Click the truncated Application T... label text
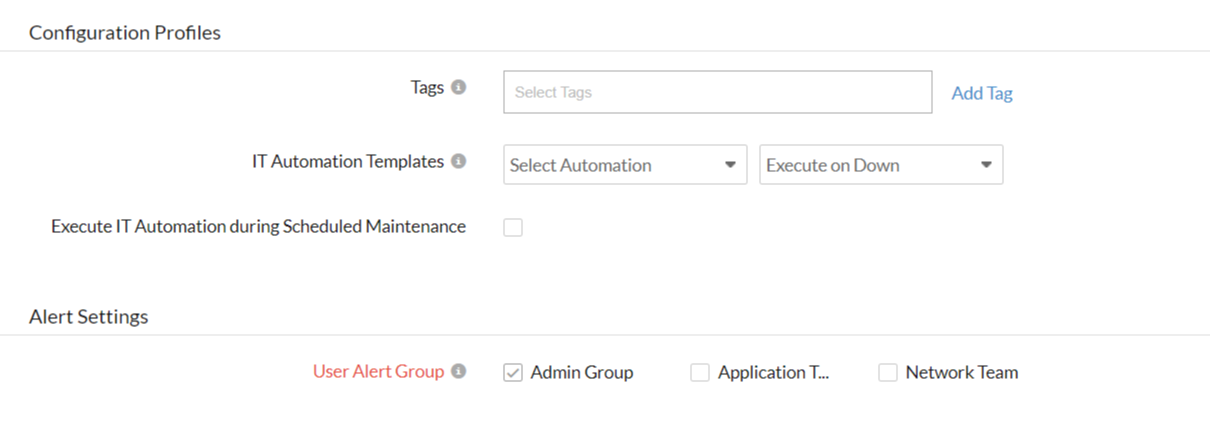Viewport: 1210px width, 433px height. [774, 372]
